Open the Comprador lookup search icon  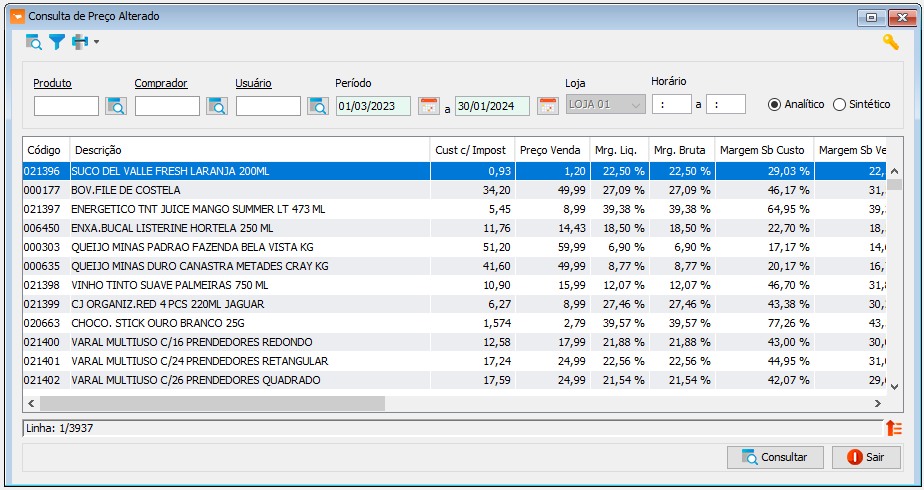coord(217,106)
